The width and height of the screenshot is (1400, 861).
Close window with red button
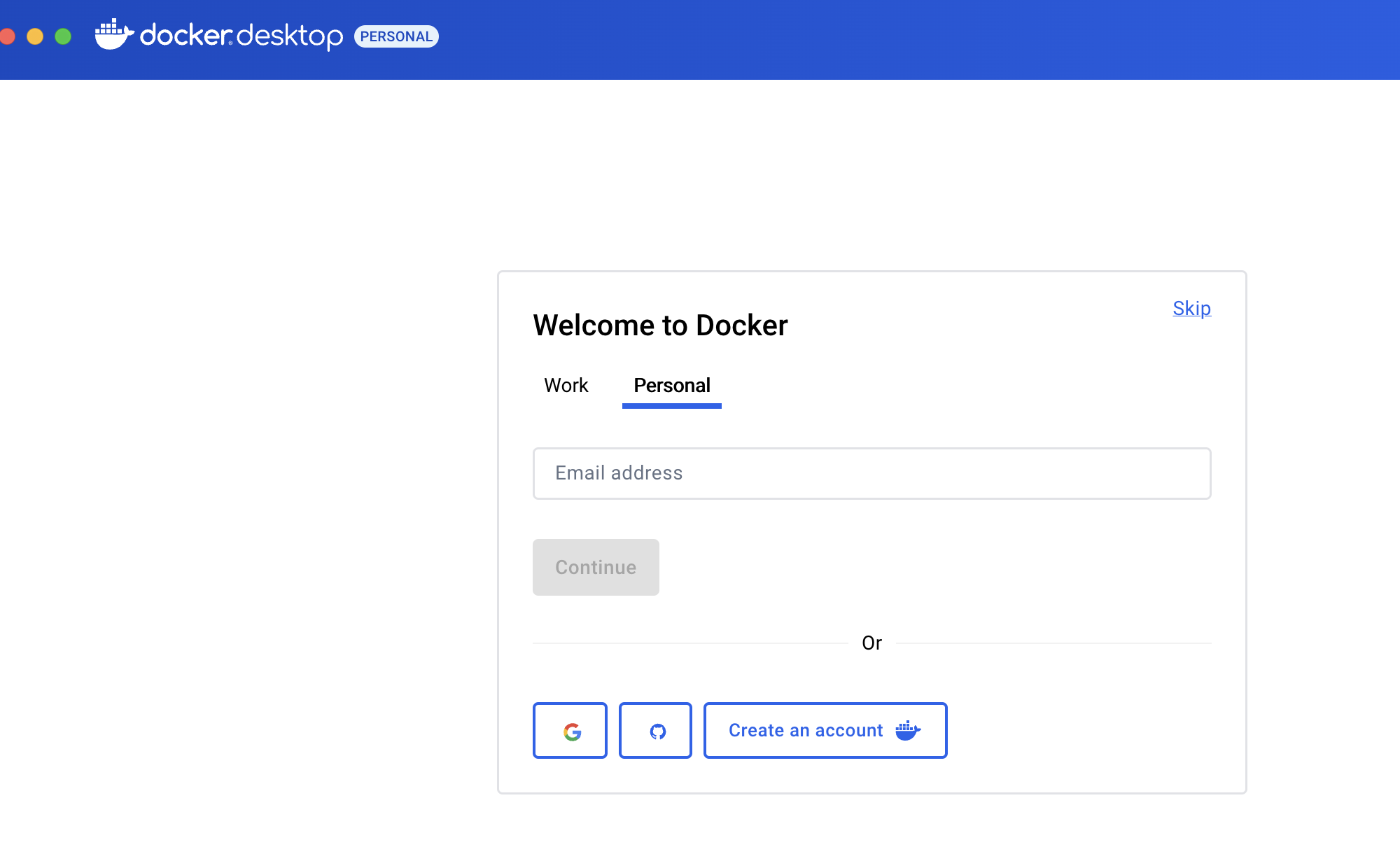point(7,36)
